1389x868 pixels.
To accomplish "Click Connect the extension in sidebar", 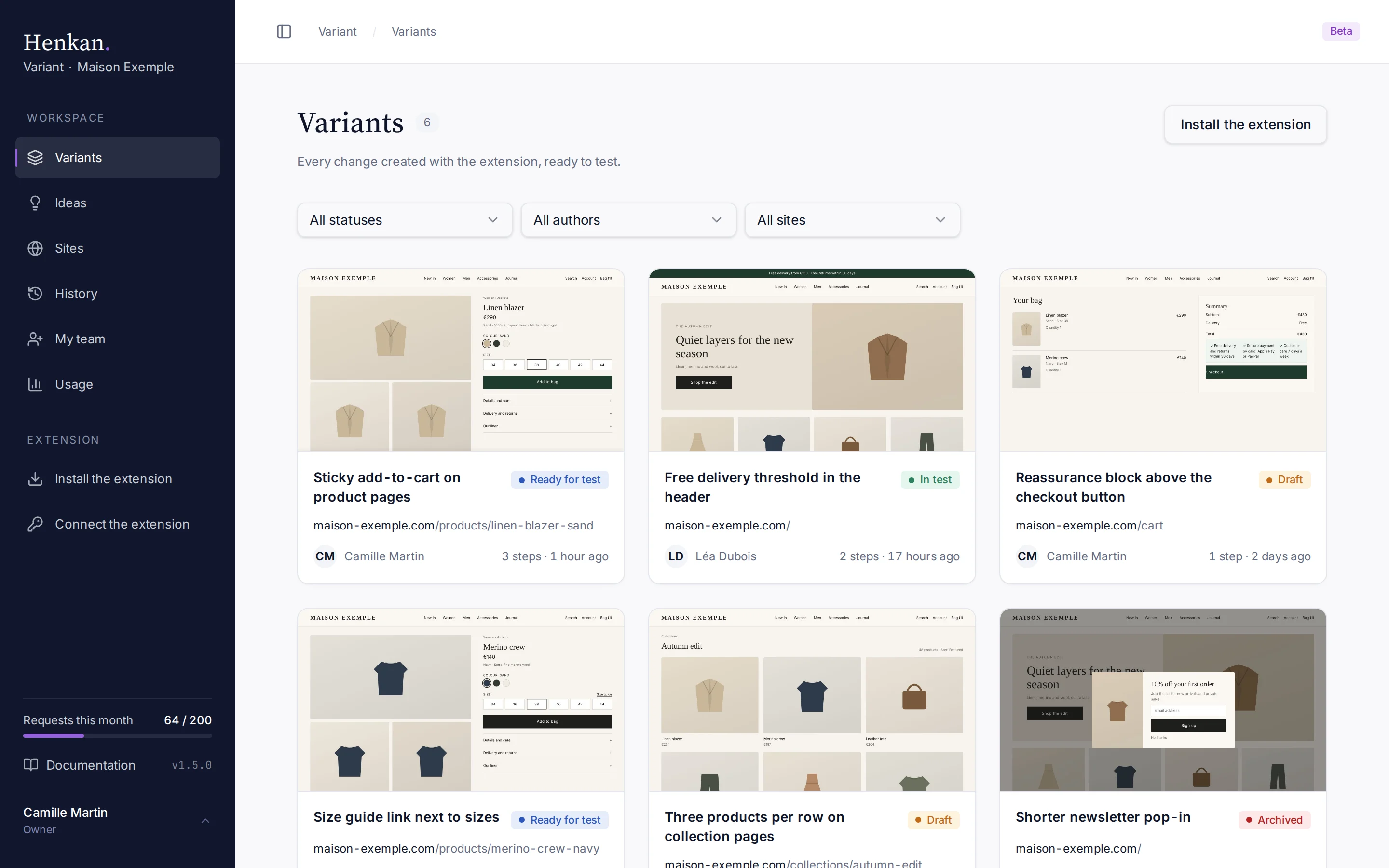I will coord(118,524).
